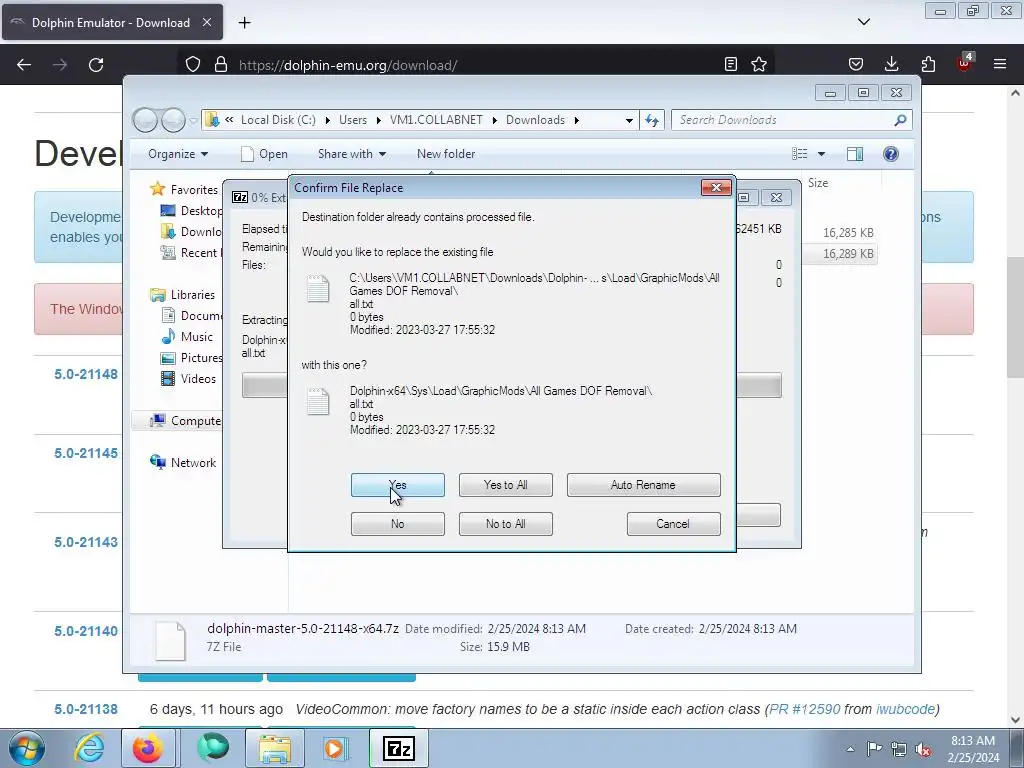This screenshot has height=768, width=1024.
Task: Click the Auto Rename button
Action: click(x=643, y=485)
